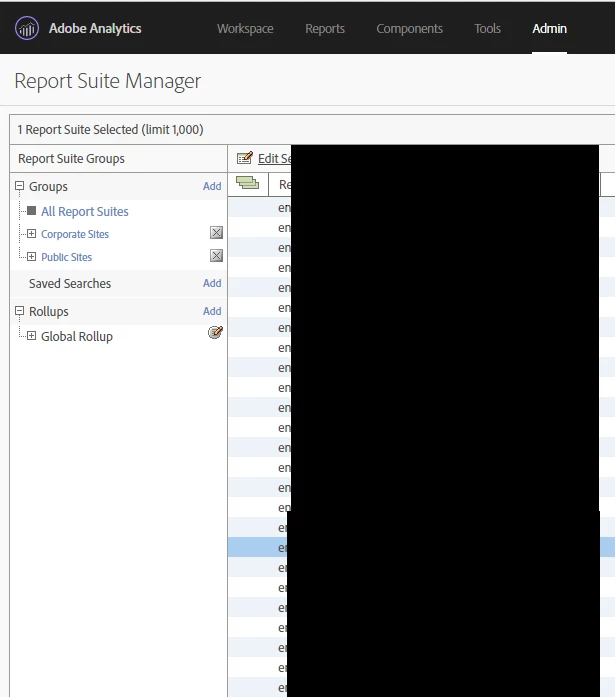This screenshot has height=697, width=615.
Task: Expand the Global Rollup node
Action: tap(32, 336)
